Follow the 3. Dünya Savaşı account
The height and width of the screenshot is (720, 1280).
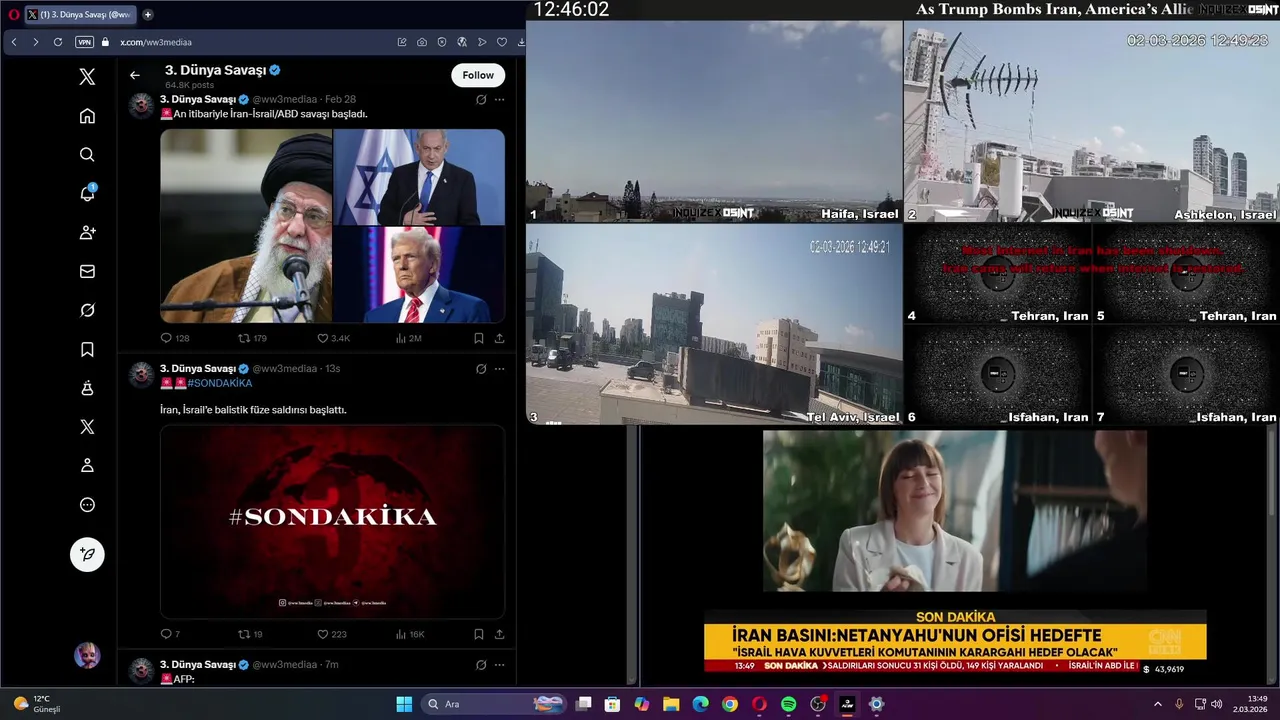(x=478, y=75)
